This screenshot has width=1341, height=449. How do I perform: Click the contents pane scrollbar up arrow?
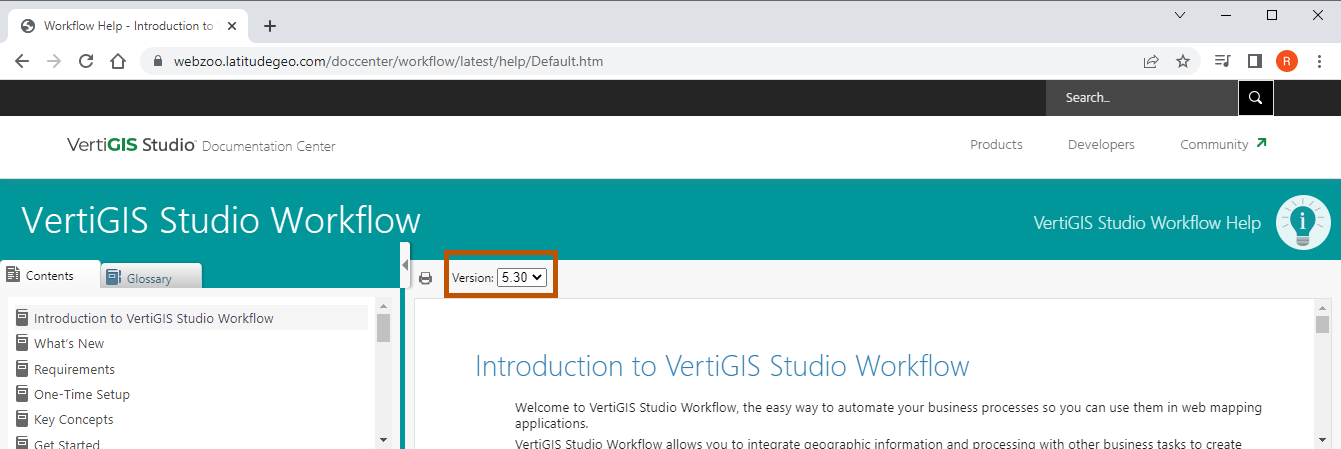point(383,306)
